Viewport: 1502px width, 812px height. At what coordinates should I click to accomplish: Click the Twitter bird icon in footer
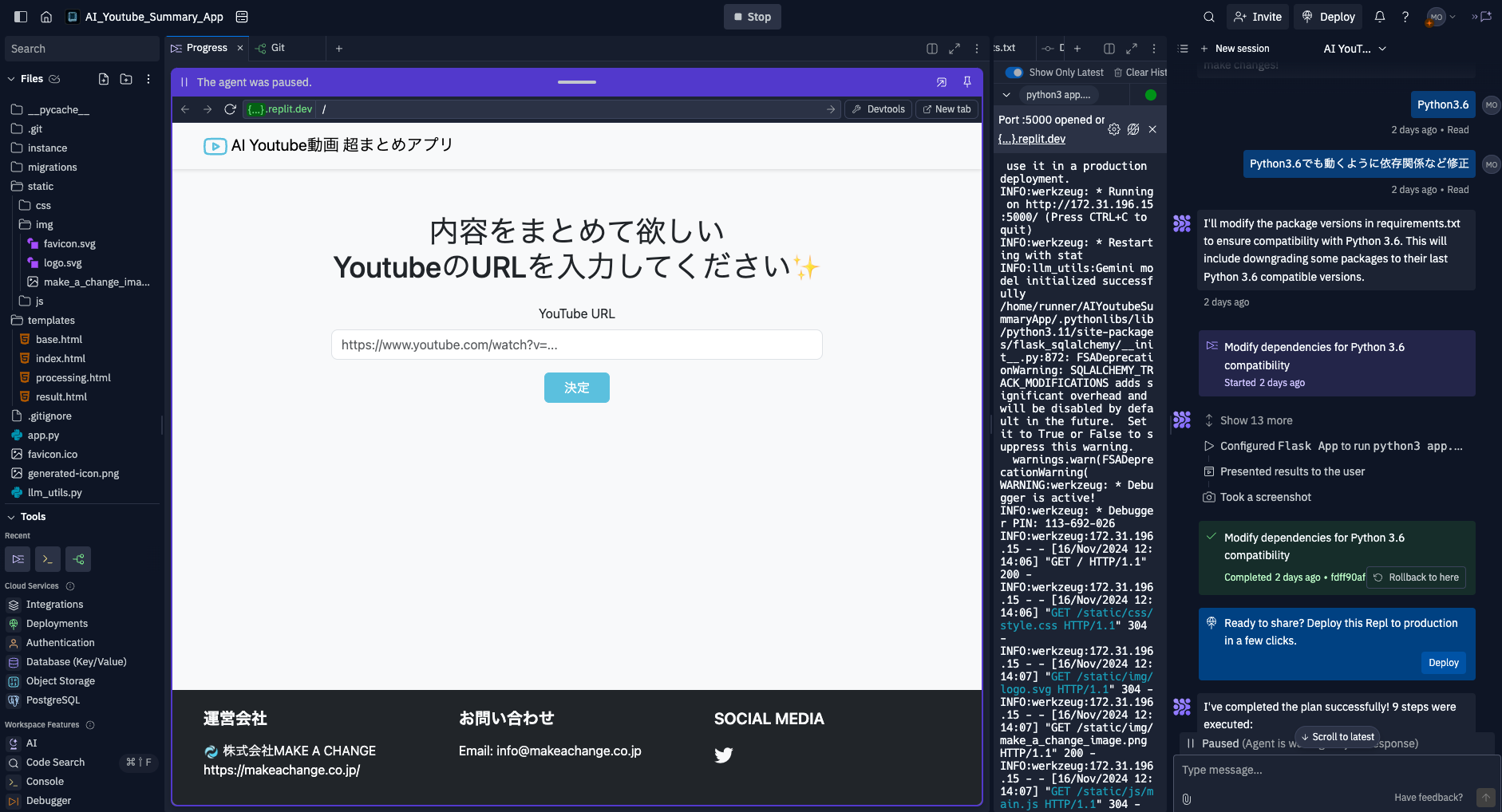[x=723, y=755]
